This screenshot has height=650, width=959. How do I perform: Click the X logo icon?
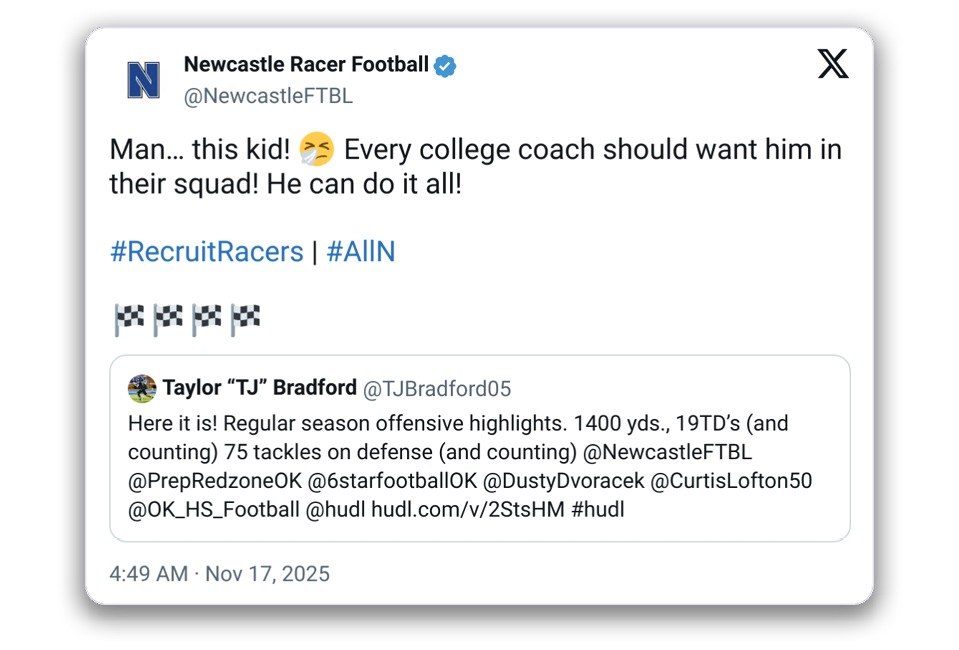pos(832,65)
